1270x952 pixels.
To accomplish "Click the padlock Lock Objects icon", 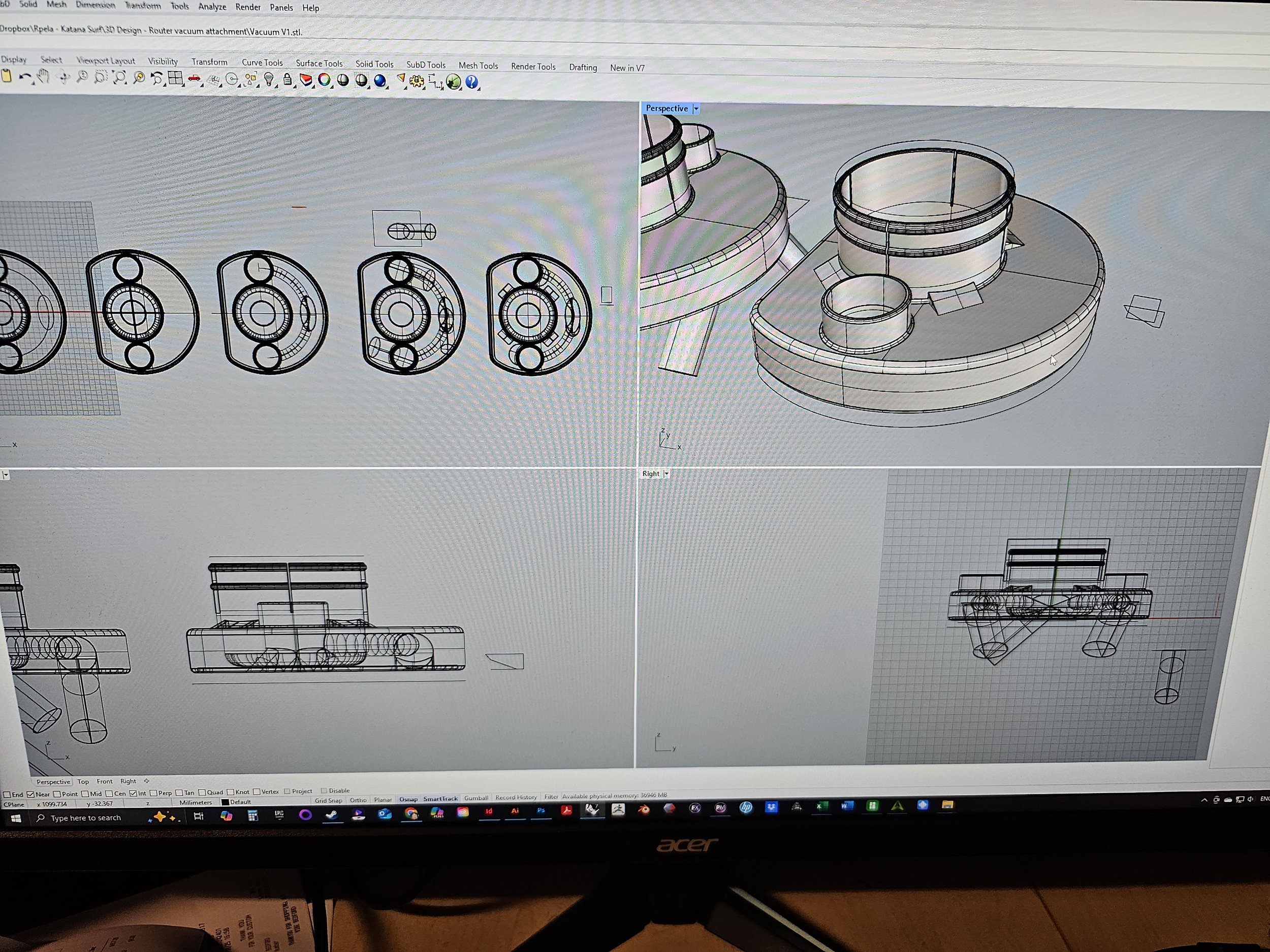I will [288, 80].
